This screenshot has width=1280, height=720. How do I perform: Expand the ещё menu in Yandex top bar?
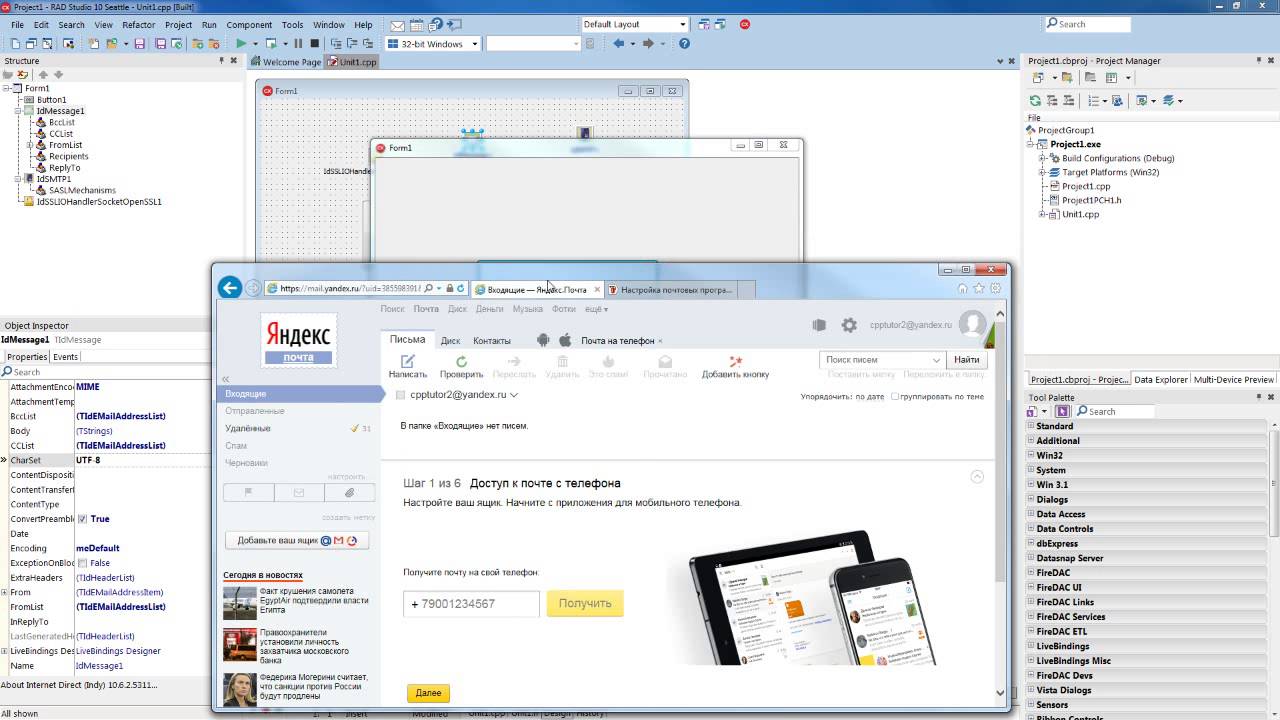(x=596, y=309)
